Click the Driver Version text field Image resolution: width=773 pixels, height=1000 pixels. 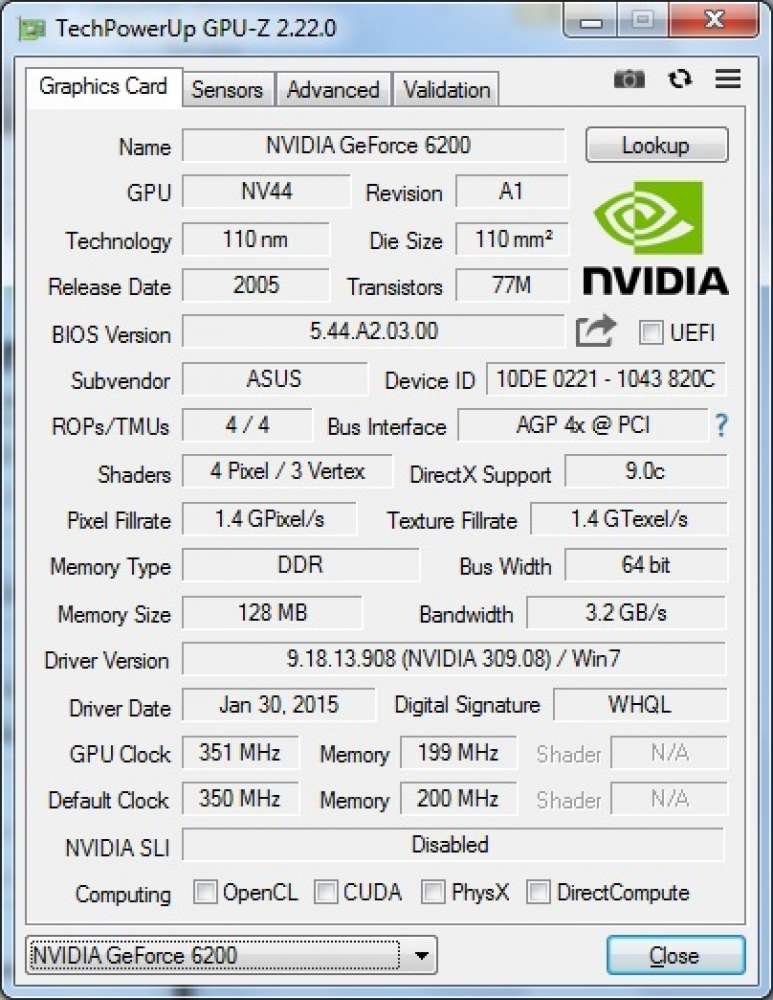click(453, 658)
